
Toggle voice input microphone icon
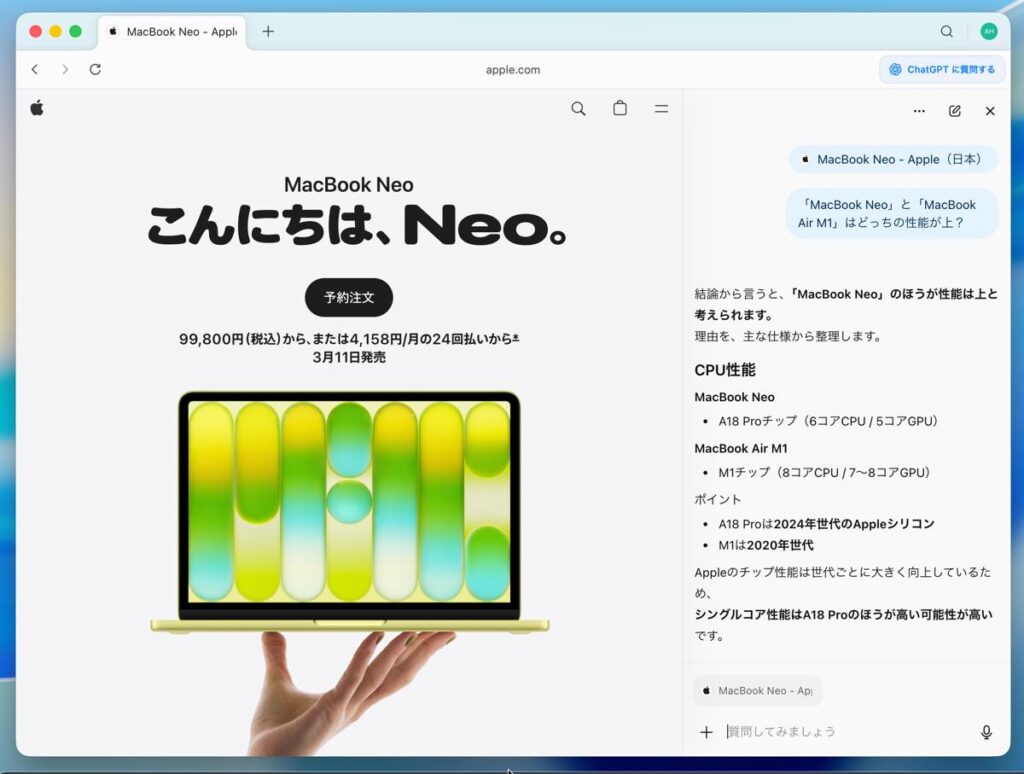986,732
